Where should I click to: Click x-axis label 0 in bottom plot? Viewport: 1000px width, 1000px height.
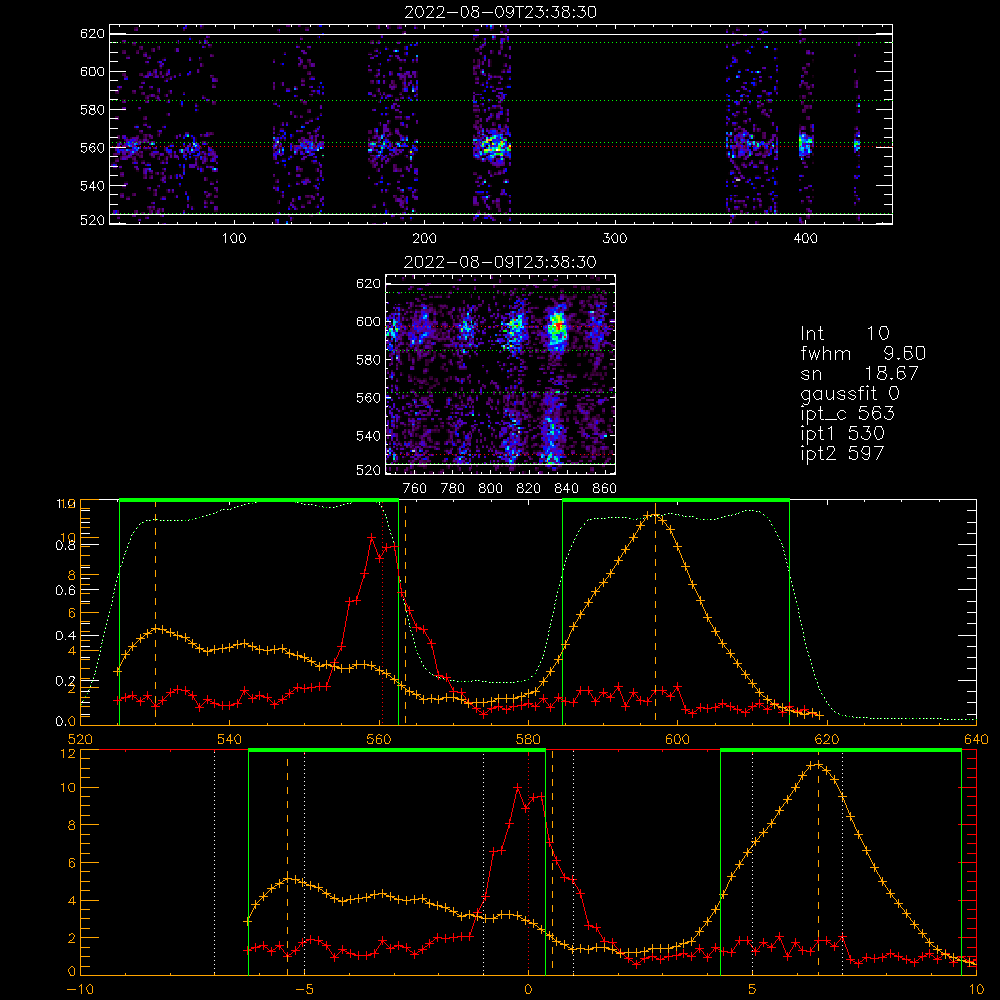pos(528,989)
